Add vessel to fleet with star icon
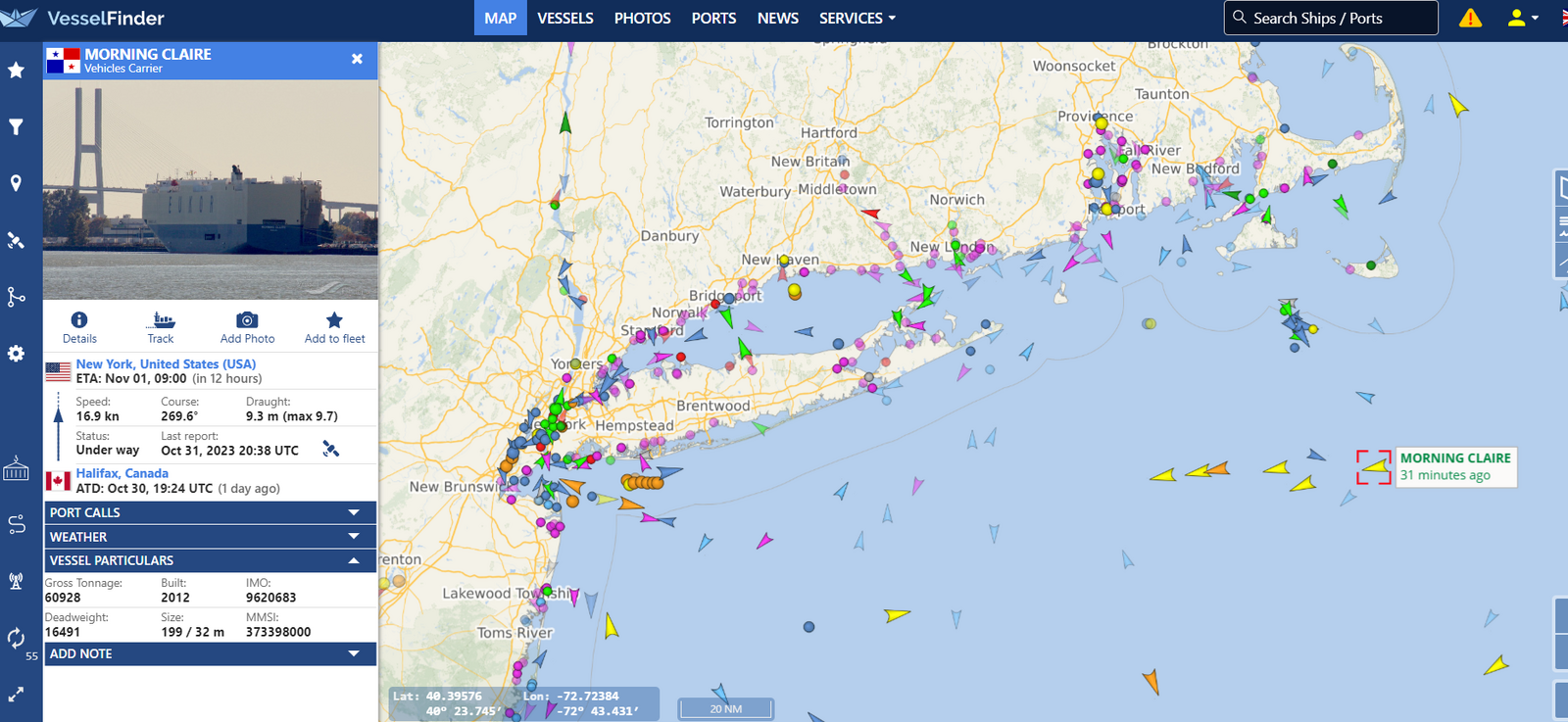1568x722 pixels. [334, 327]
